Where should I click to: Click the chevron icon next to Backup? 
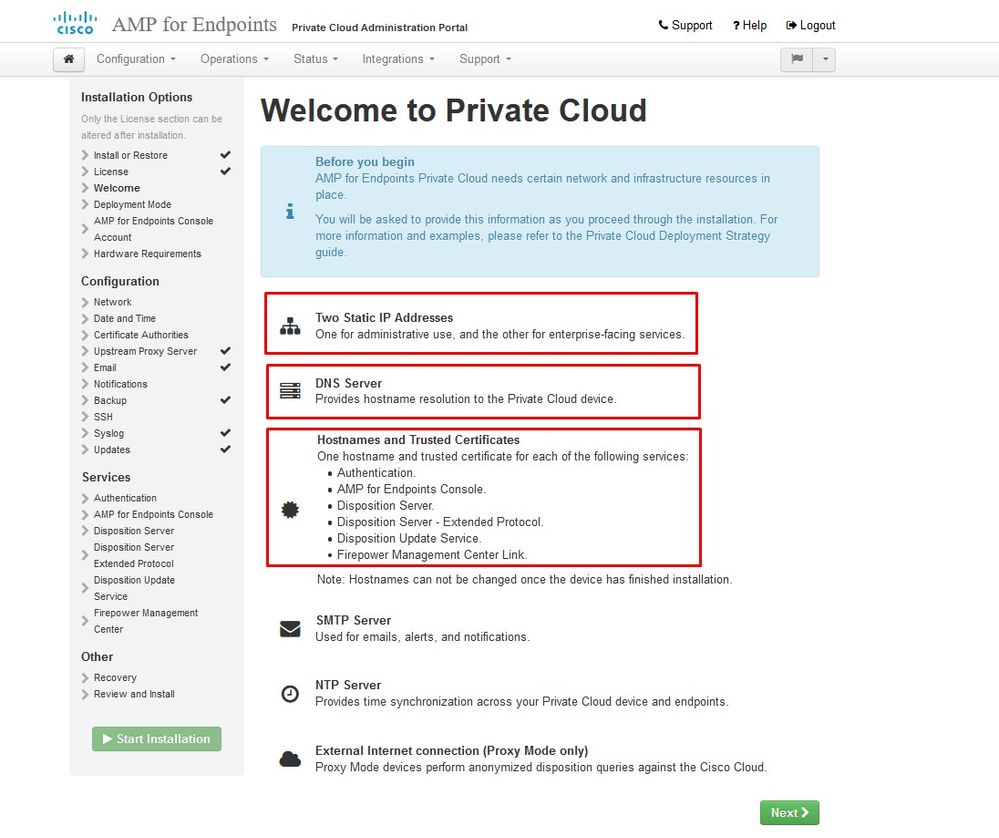pos(85,400)
